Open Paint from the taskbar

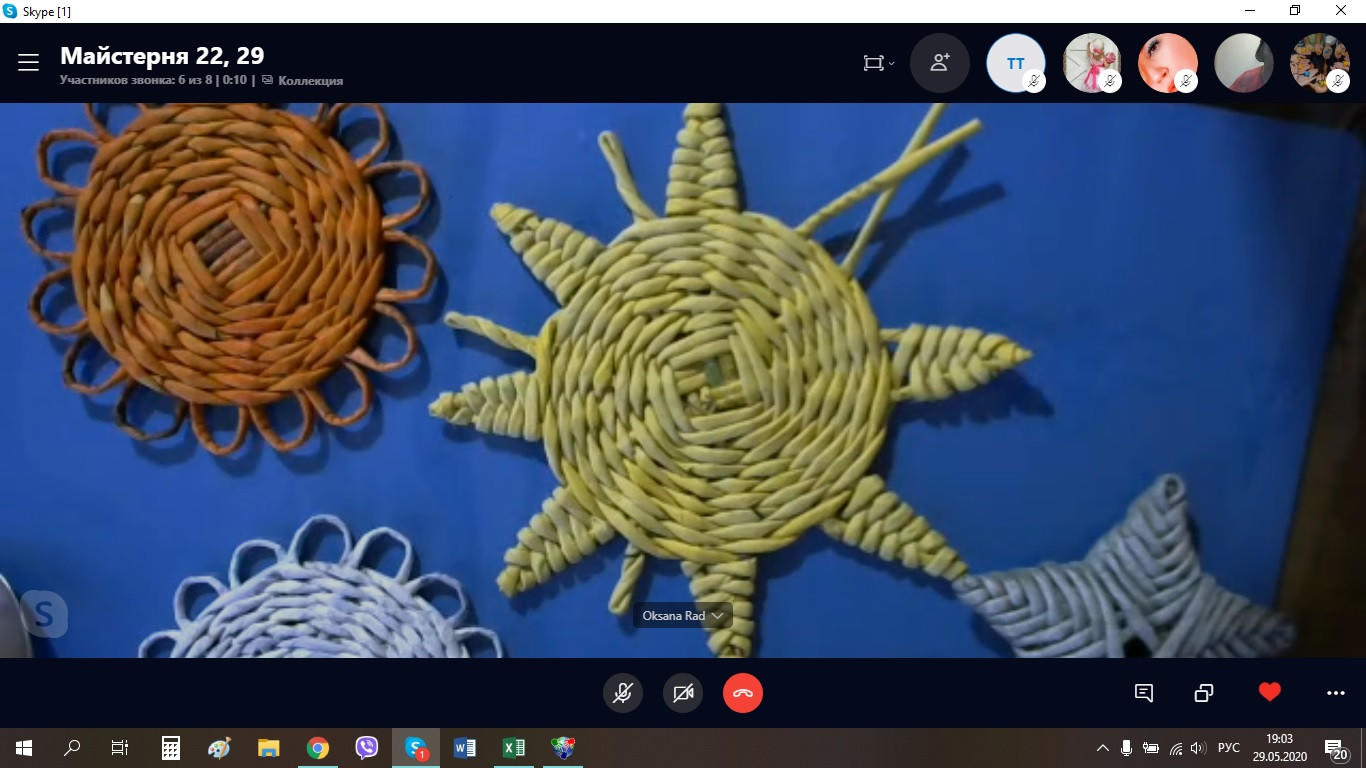click(x=219, y=748)
